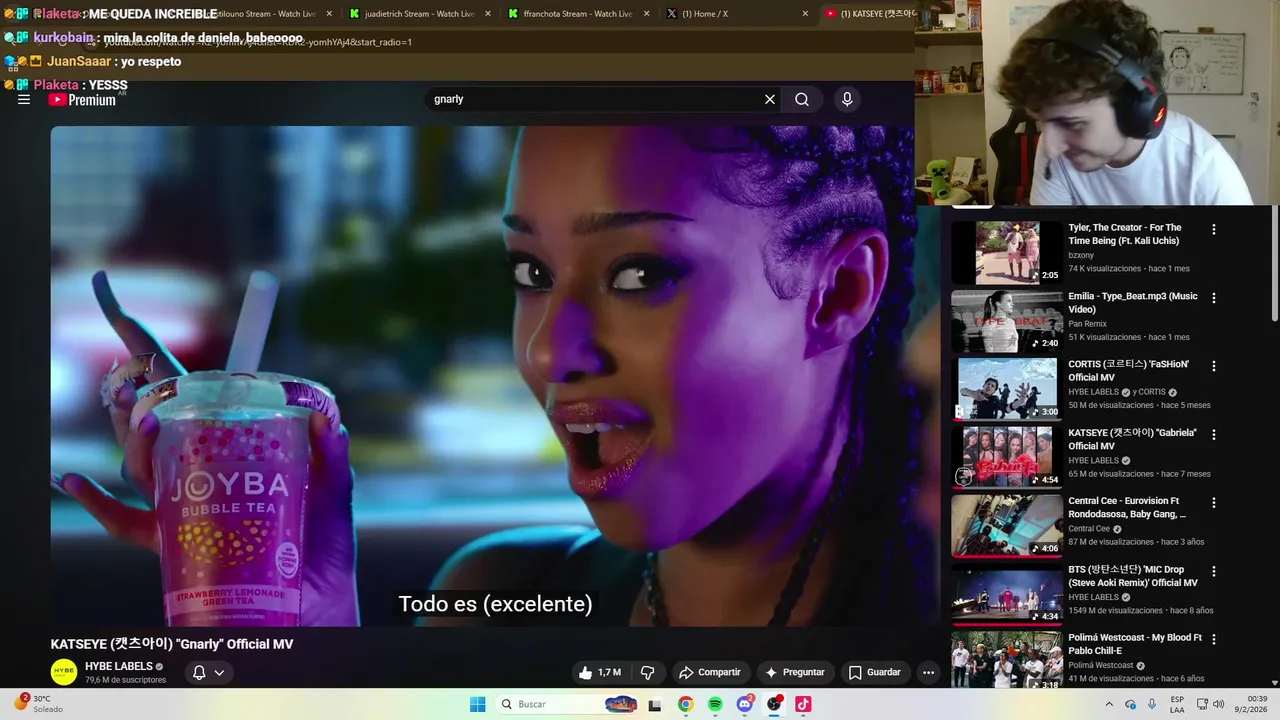Viewport: 1280px width, 720px height.
Task: Open options for the Tyler, The Creator video
Action: click(1214, 229)
